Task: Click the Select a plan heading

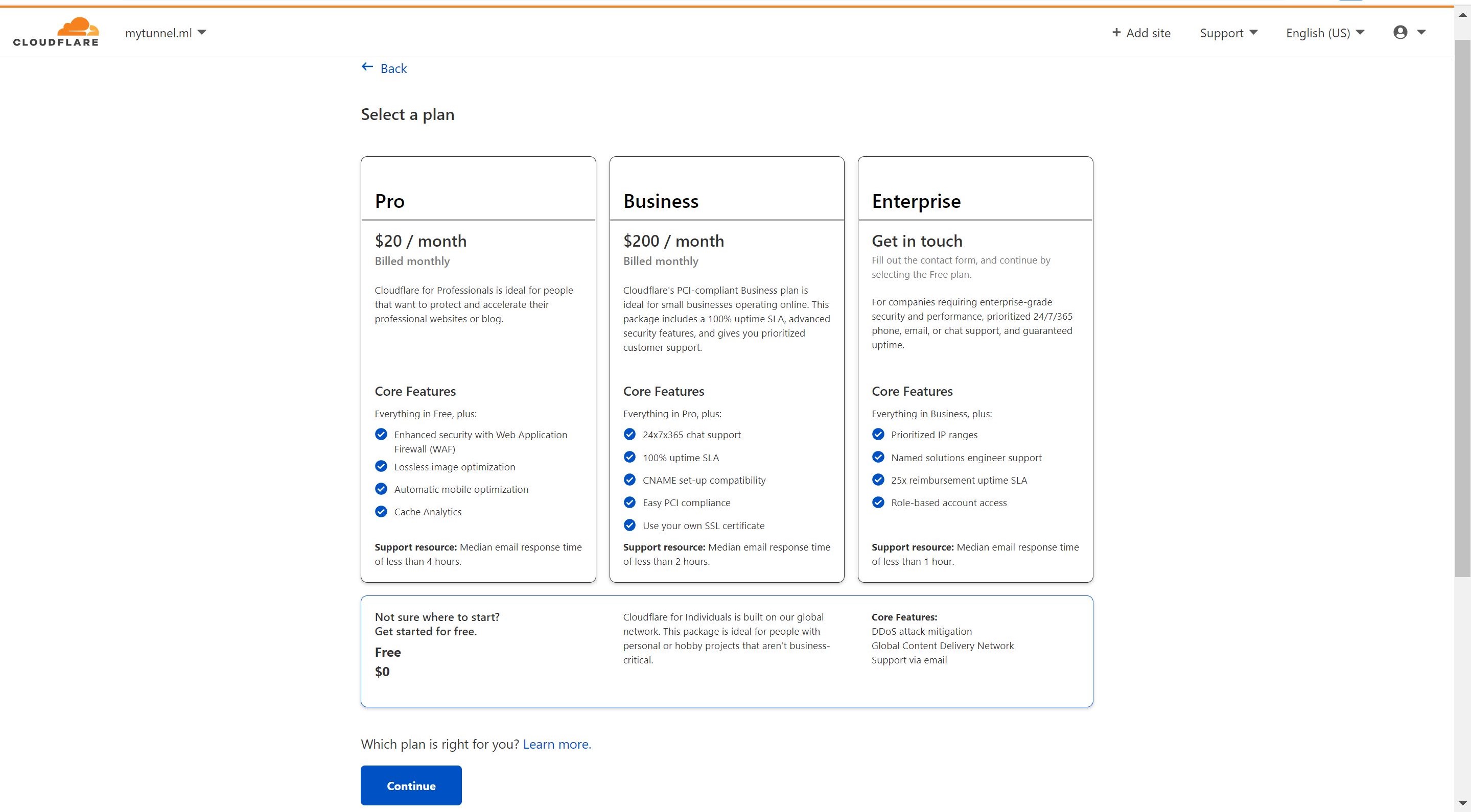Action: [x=407, y=115]
